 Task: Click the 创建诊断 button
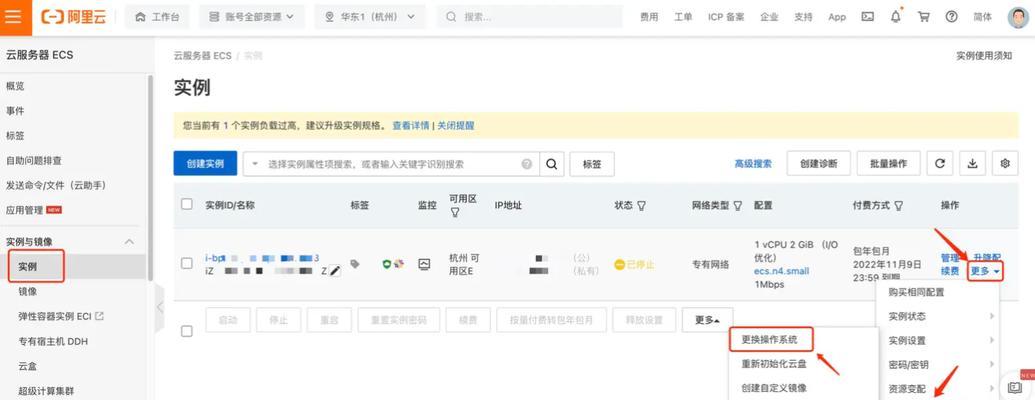tap(818, 164)
